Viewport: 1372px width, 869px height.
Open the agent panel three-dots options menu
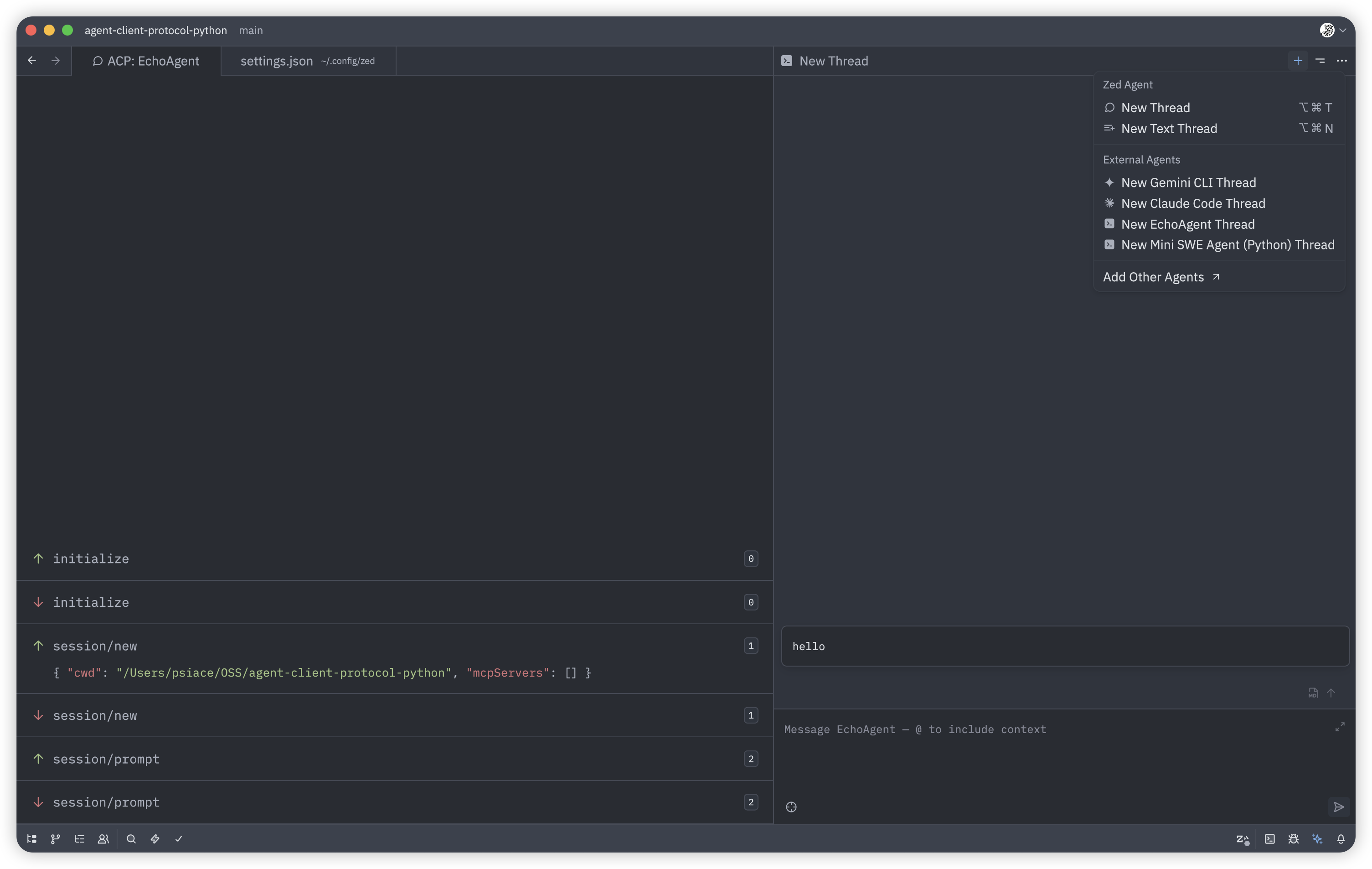point(1342,60)
